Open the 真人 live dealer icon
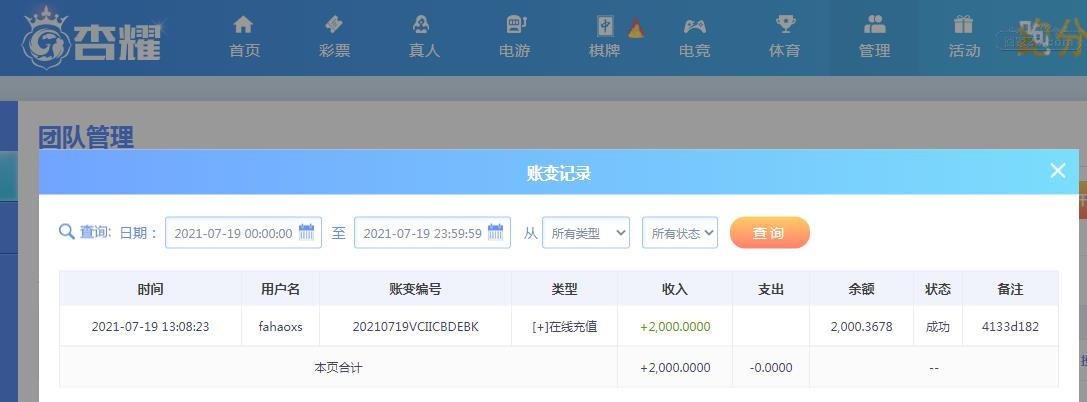The height and width of the screenshot is (402, 1087). pyautogui.click(x=423, y=25)
